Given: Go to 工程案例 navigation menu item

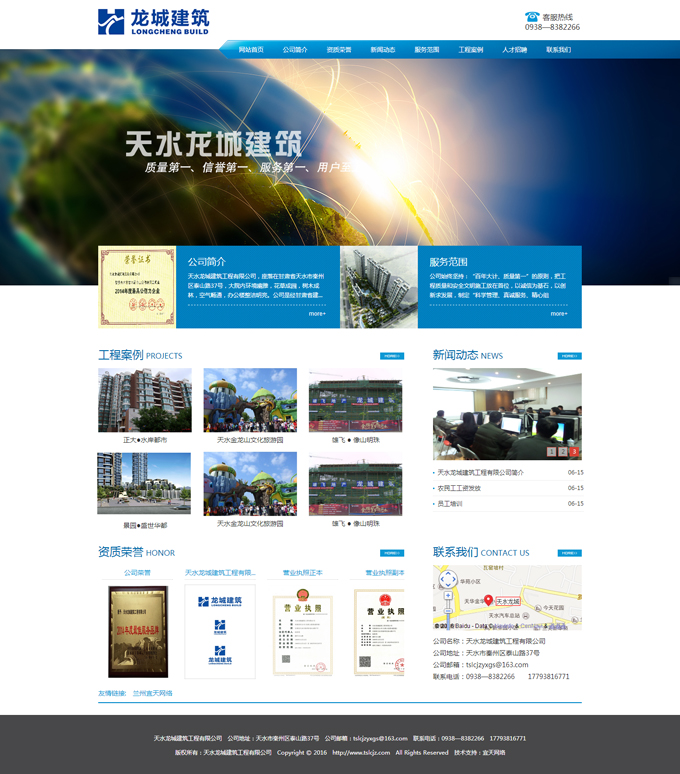Looking at the screenshot, I should coord(470,50).
